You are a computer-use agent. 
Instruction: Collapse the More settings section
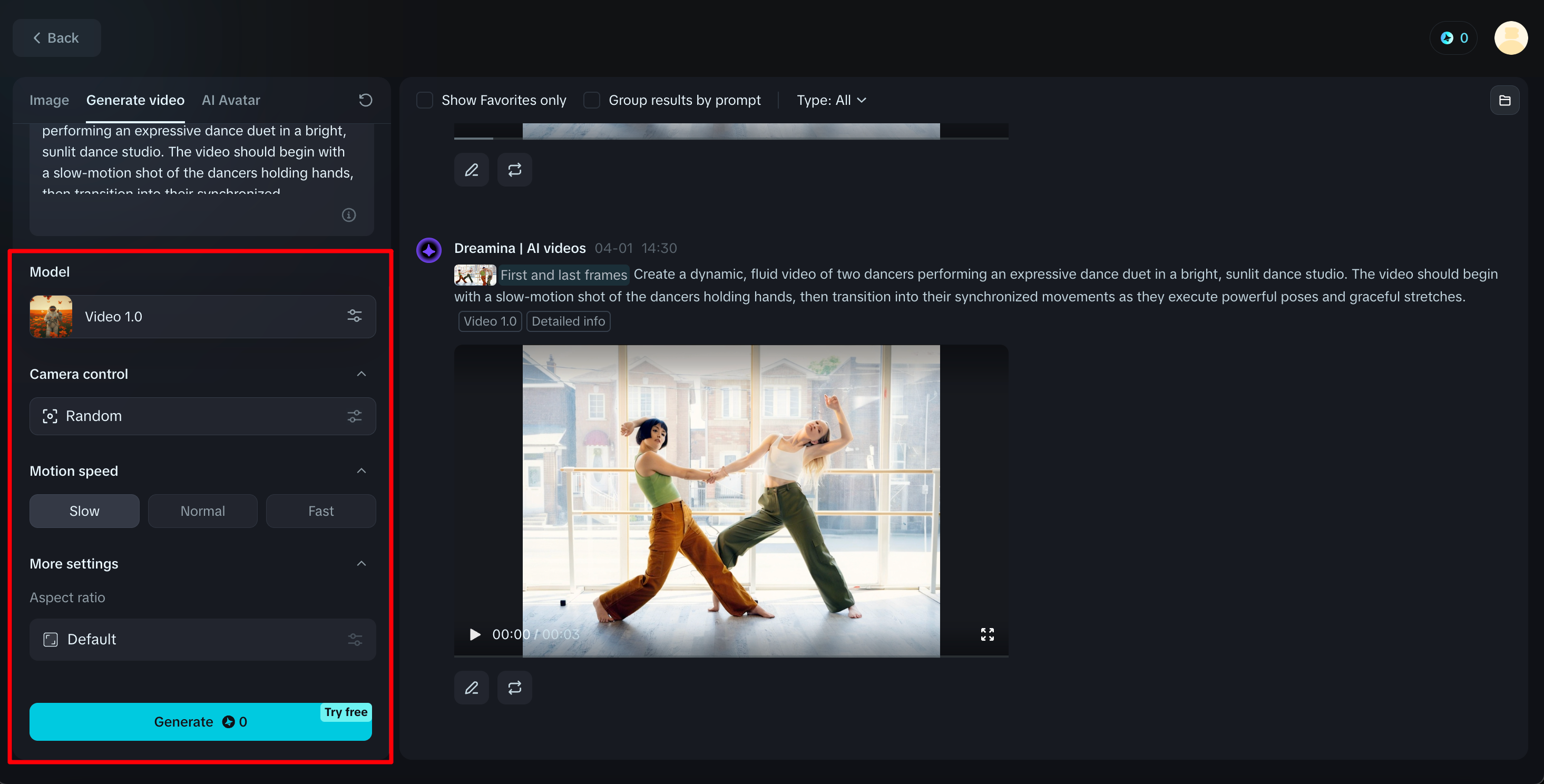[361, 563]
